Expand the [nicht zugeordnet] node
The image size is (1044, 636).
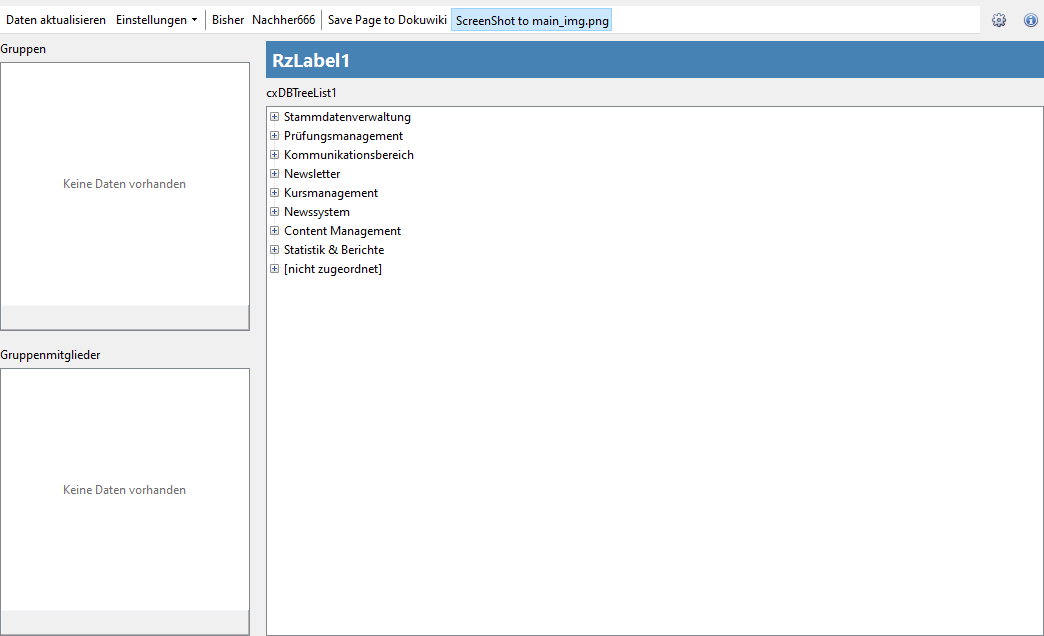(x=274, y=269)
